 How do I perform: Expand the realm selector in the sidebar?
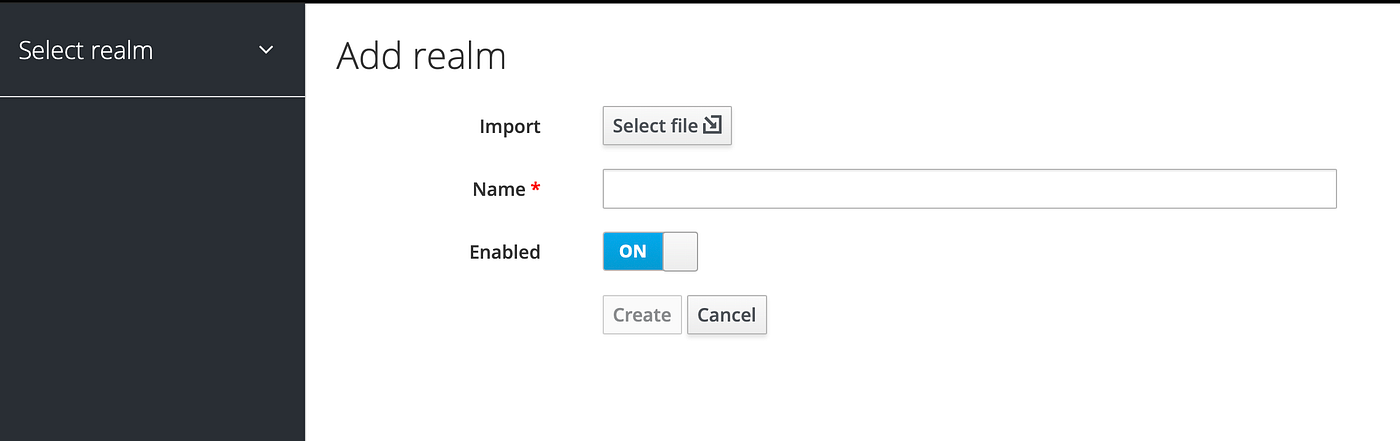tap(152, 50)
